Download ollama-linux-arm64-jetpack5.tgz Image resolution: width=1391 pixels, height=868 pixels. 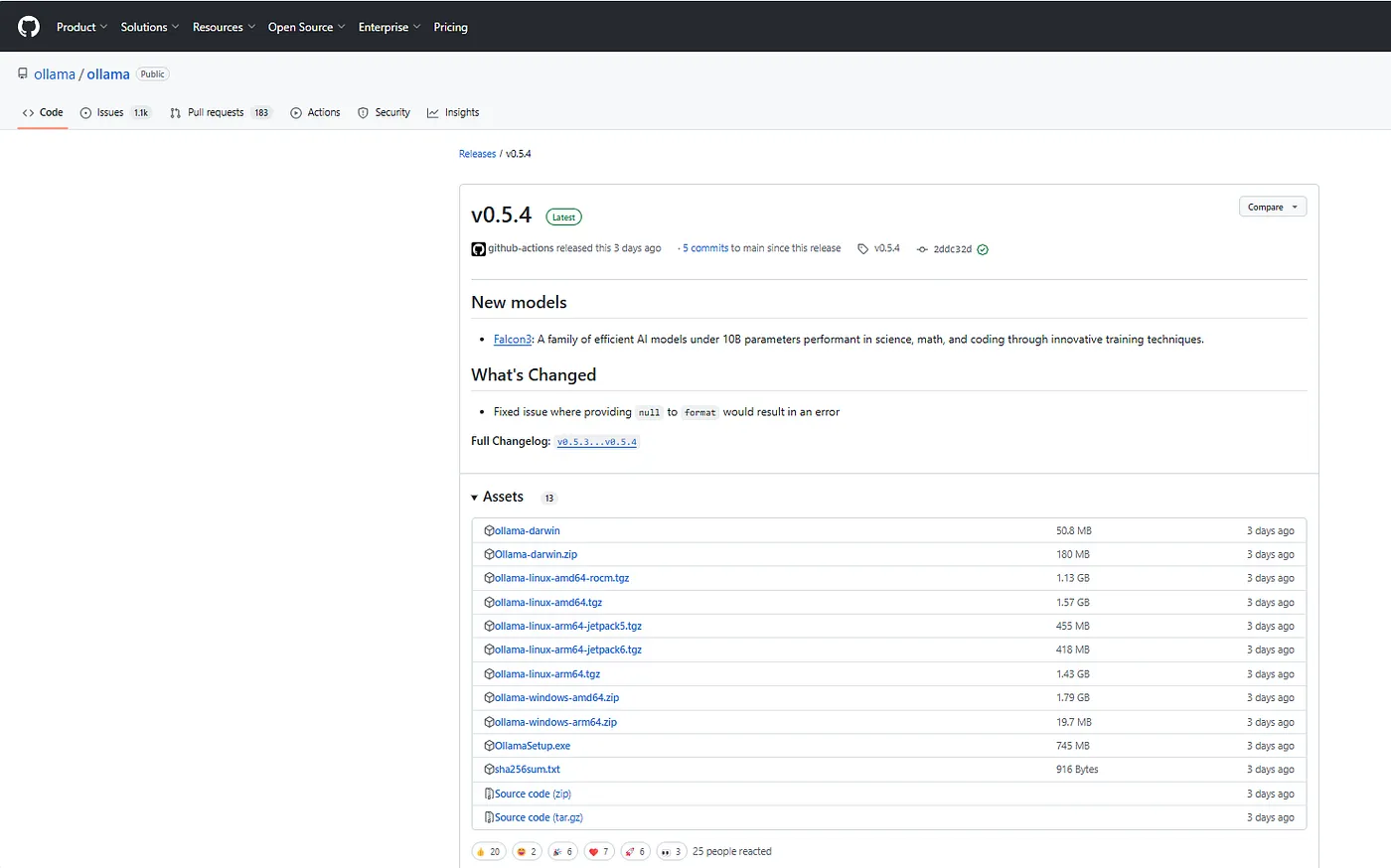[568, 626]
